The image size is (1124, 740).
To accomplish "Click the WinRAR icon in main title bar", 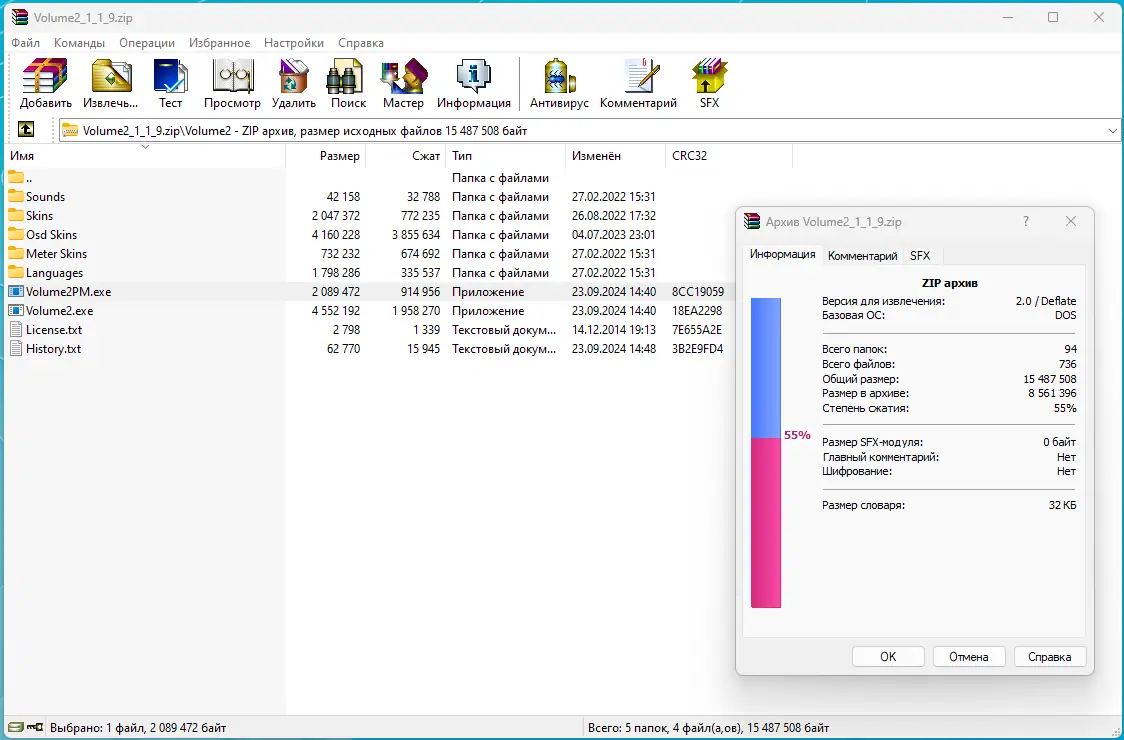I will [19, 17].
